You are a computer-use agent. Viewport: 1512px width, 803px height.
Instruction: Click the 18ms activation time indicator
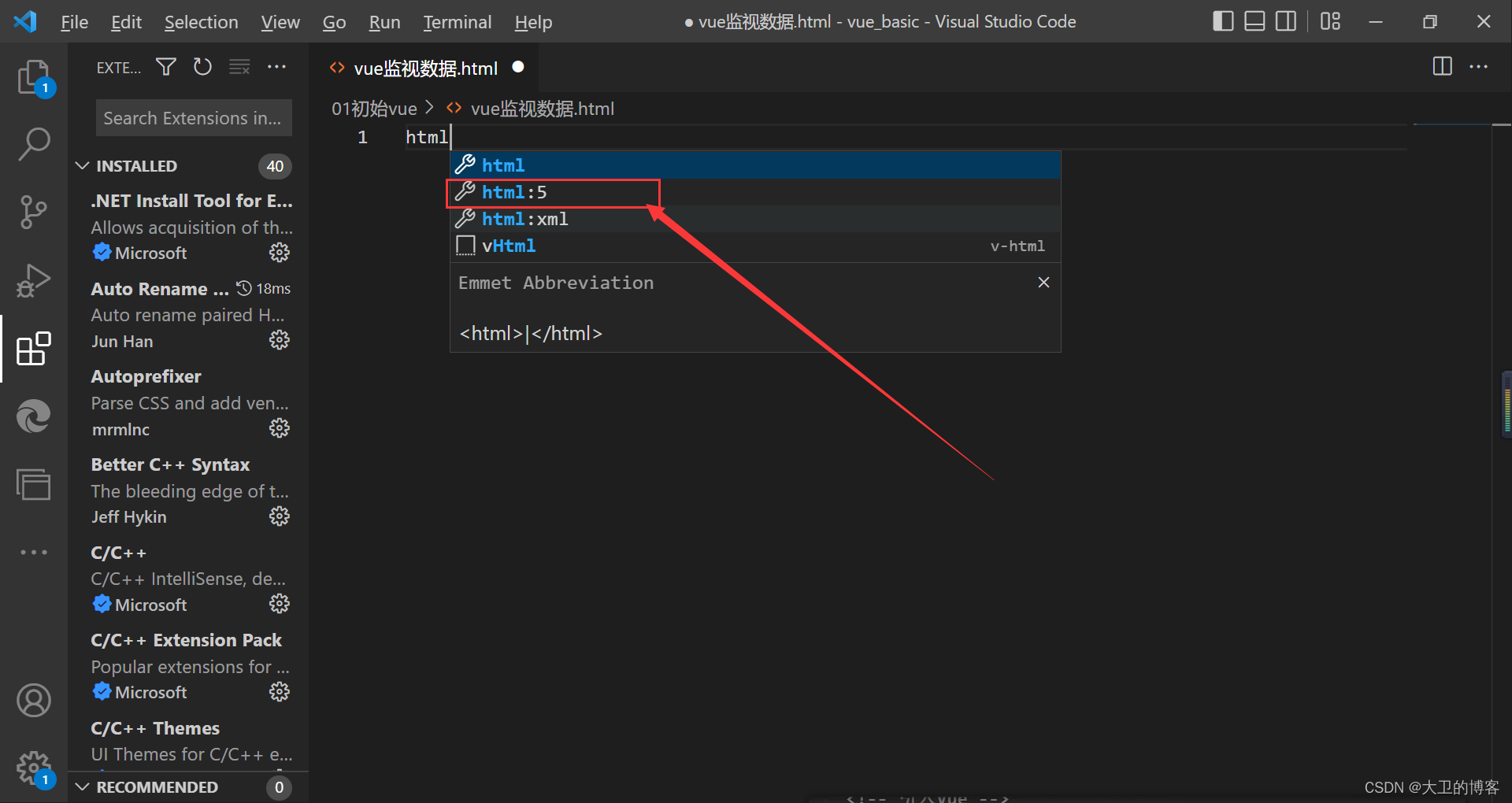pyautogui.click(x=265, y=289)
